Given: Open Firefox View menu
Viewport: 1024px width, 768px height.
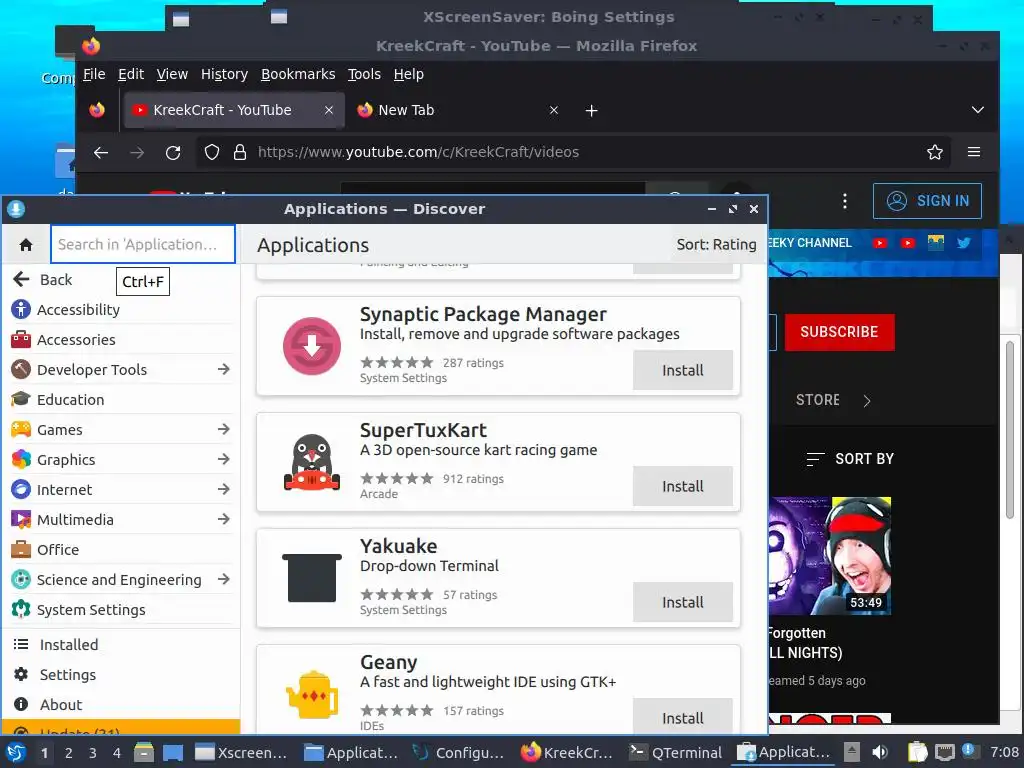Looking at the screenshot, I should click(x=172, y=74).
